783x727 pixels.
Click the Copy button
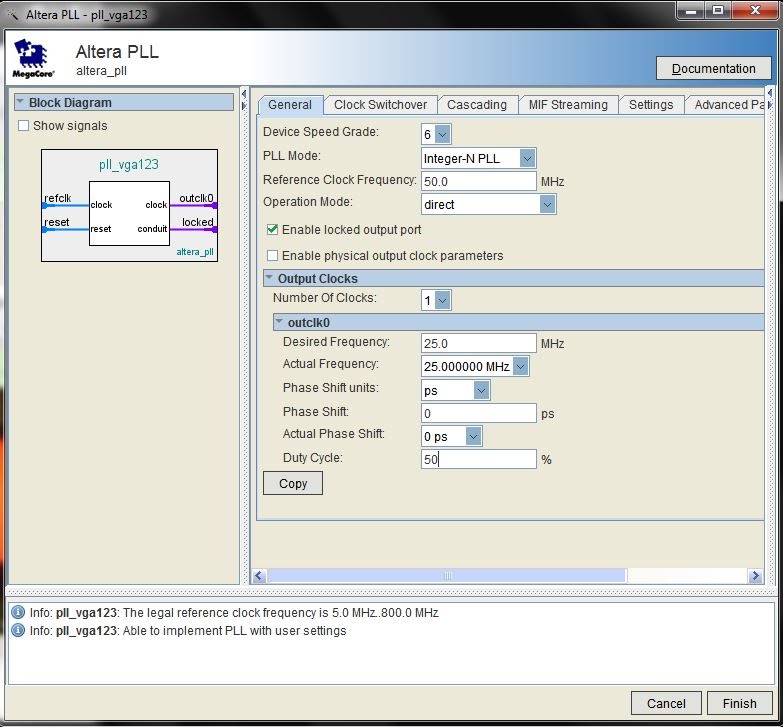point(293,483)
